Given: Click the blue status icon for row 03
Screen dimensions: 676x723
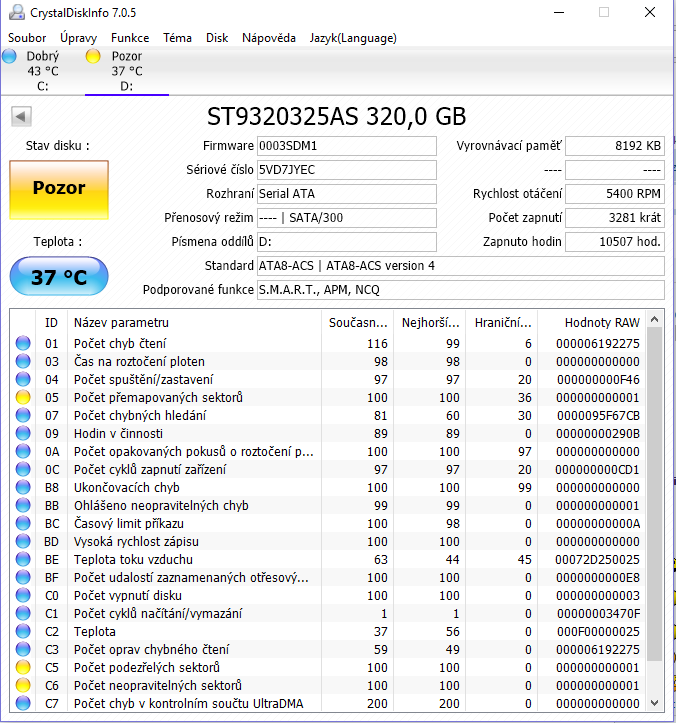Looking at the screenshot, I should (23, 361).
